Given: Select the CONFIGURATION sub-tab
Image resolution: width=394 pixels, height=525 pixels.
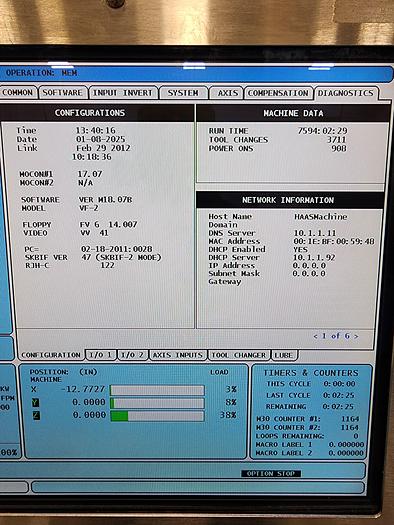Looking at the screenshot, I should click(51, 355).
